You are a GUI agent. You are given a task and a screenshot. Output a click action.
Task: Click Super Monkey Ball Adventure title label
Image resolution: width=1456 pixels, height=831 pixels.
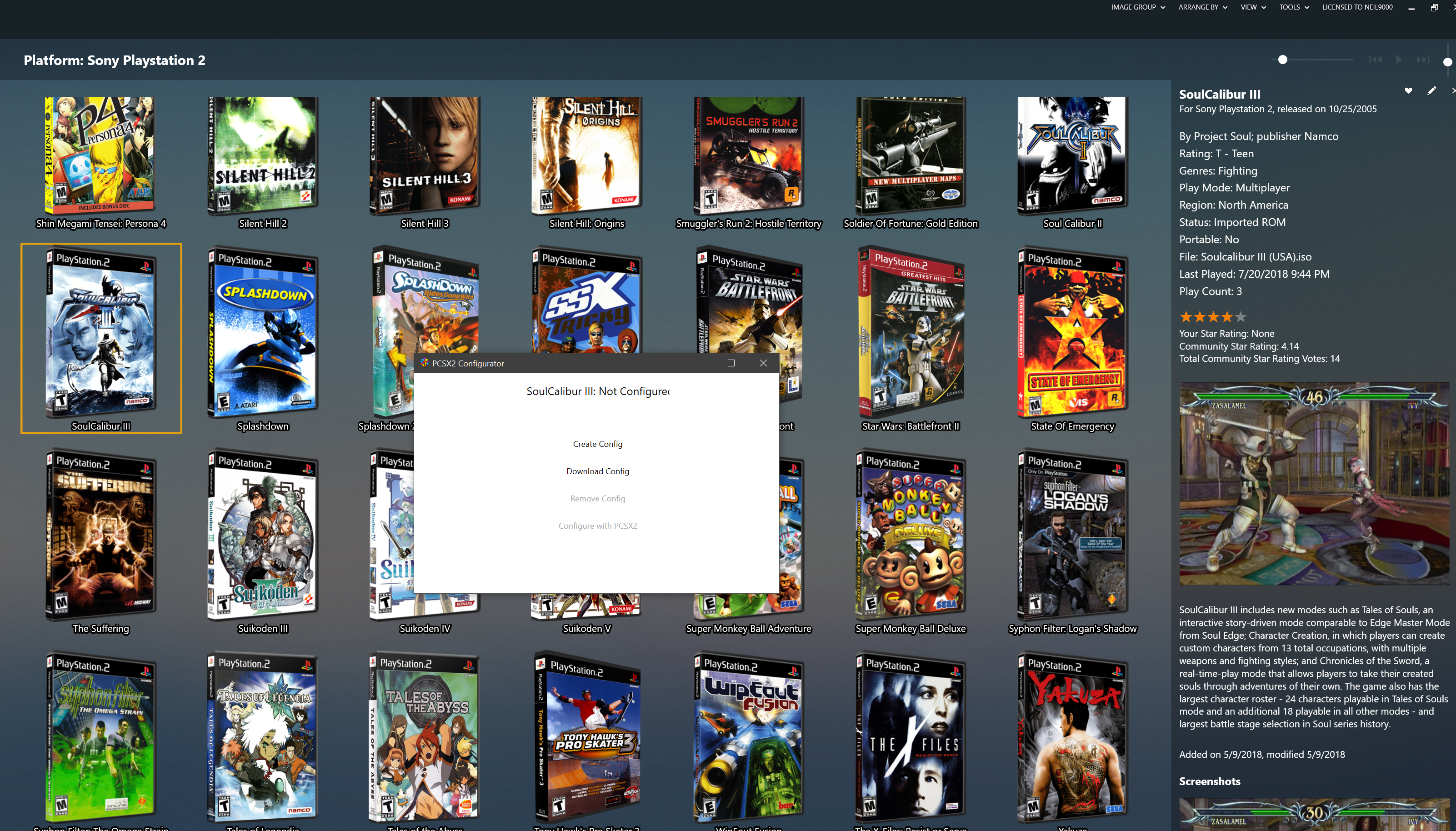pyautogui.click(x=749, y=628)
